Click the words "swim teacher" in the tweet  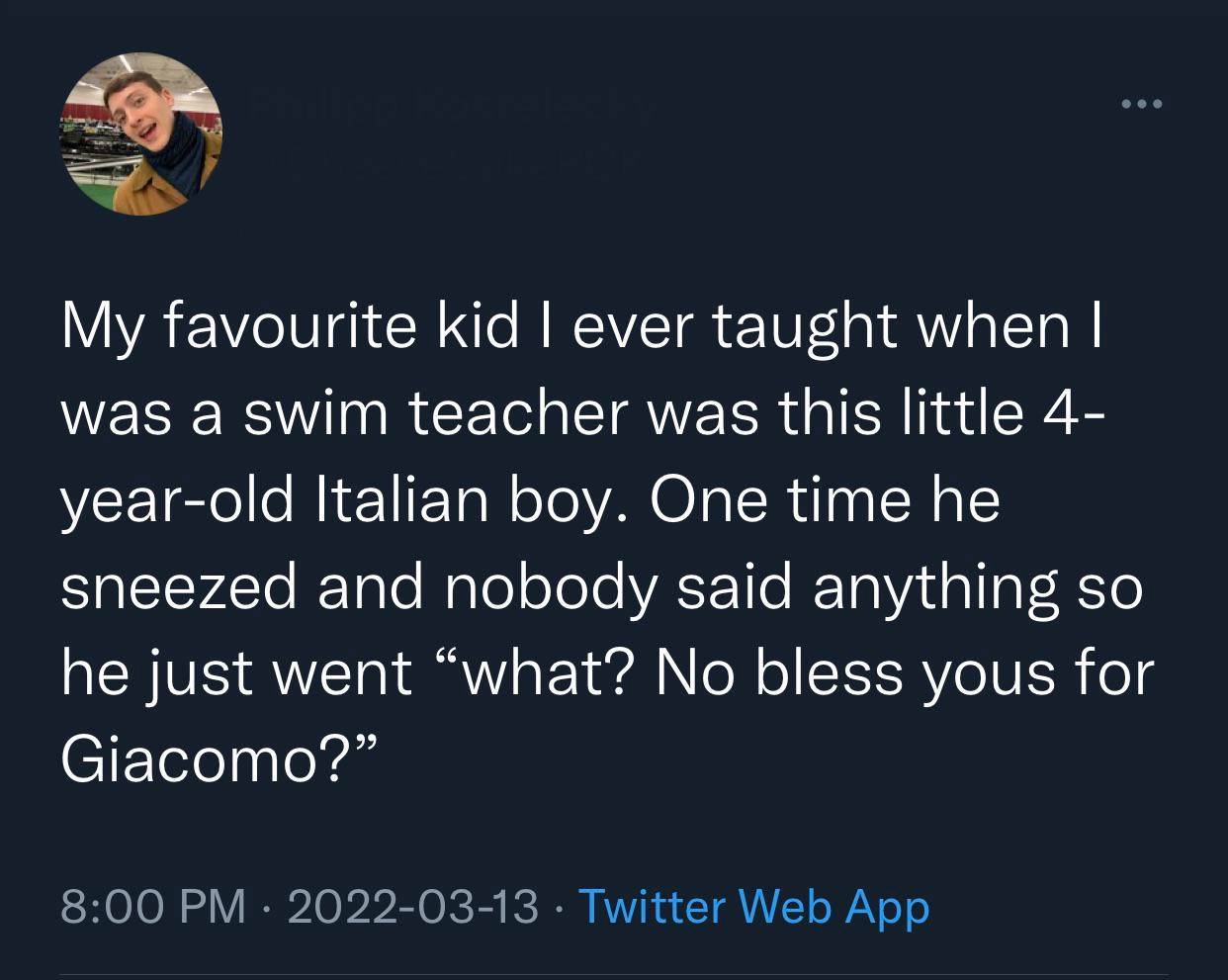click(x=436, y=412)
